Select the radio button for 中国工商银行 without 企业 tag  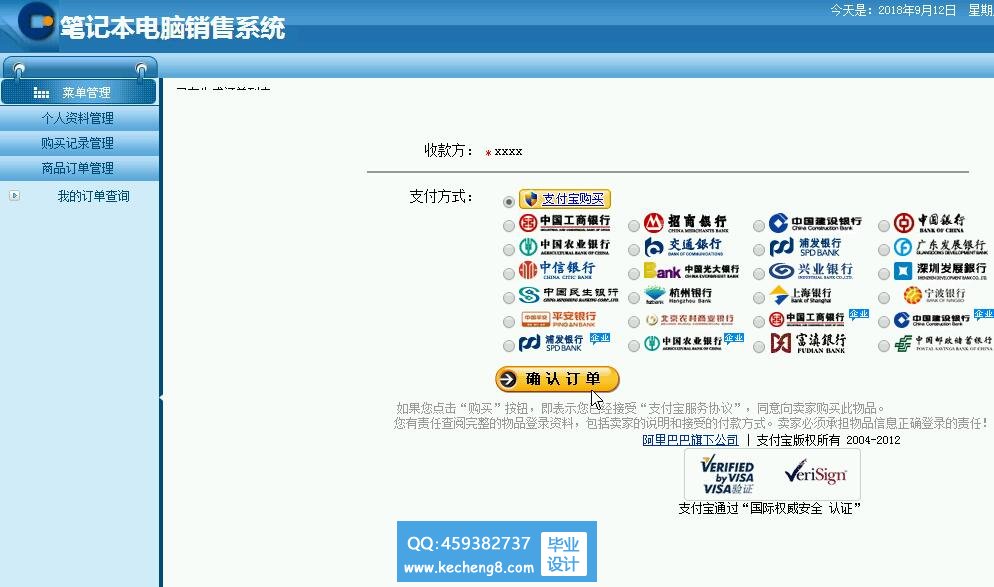(x=508, y=226)
